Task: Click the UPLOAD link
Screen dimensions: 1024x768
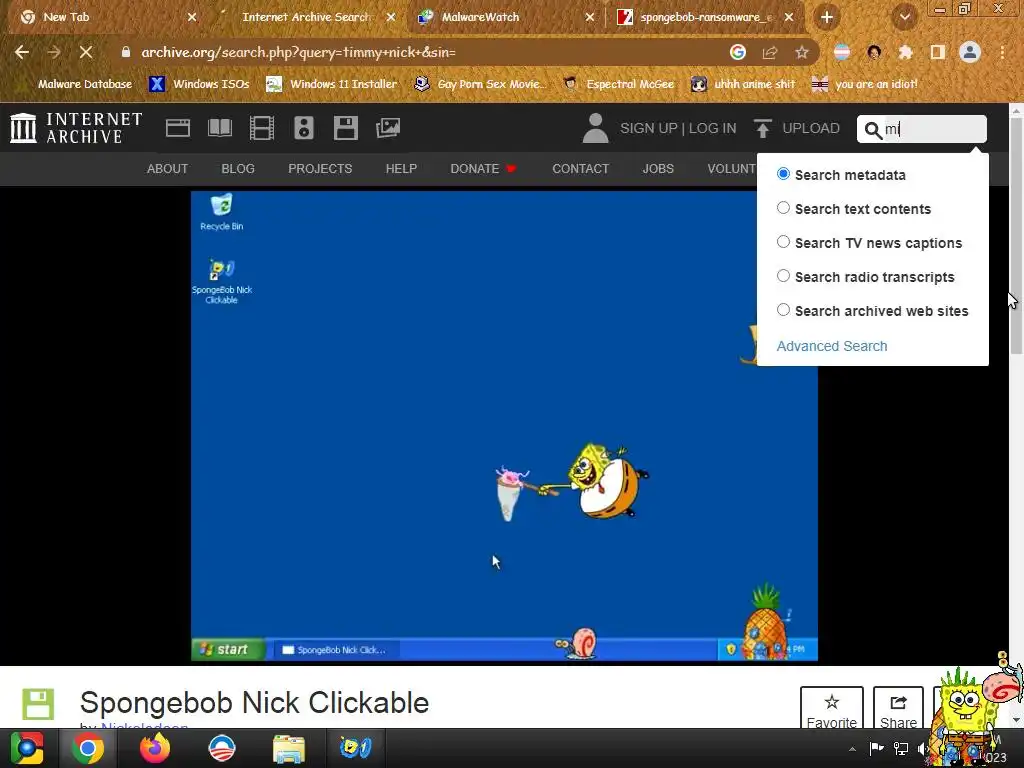Action: tap(811, 128)
